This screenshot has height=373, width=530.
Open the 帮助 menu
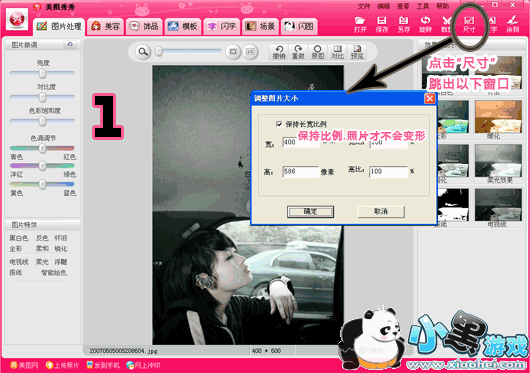pyautogui.click(x=442, y=6)
